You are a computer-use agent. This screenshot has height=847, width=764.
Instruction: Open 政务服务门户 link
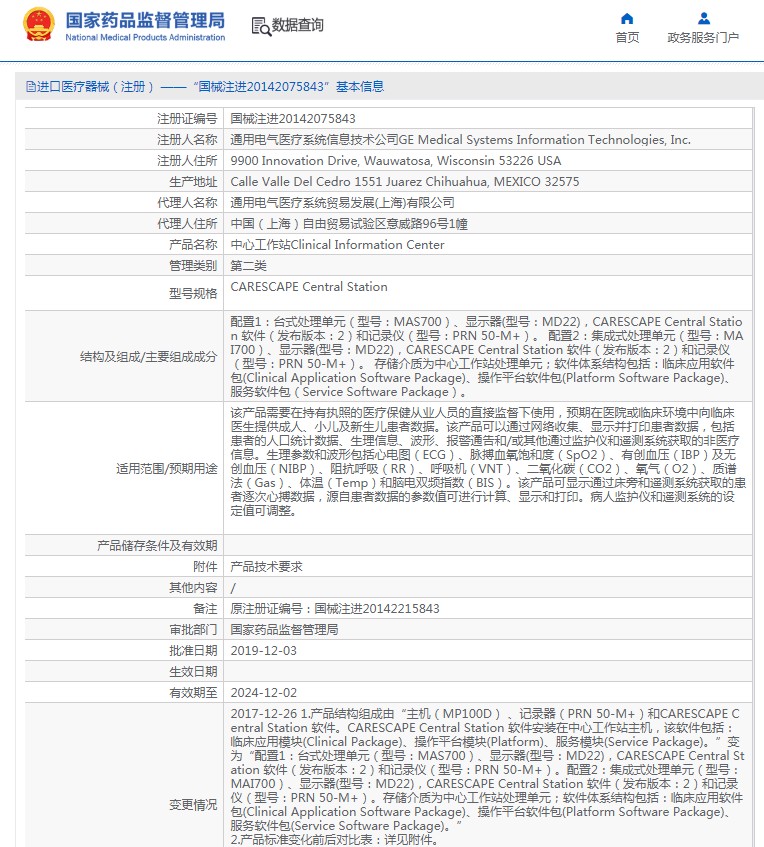pyautogui.click(x=703, y=37)
